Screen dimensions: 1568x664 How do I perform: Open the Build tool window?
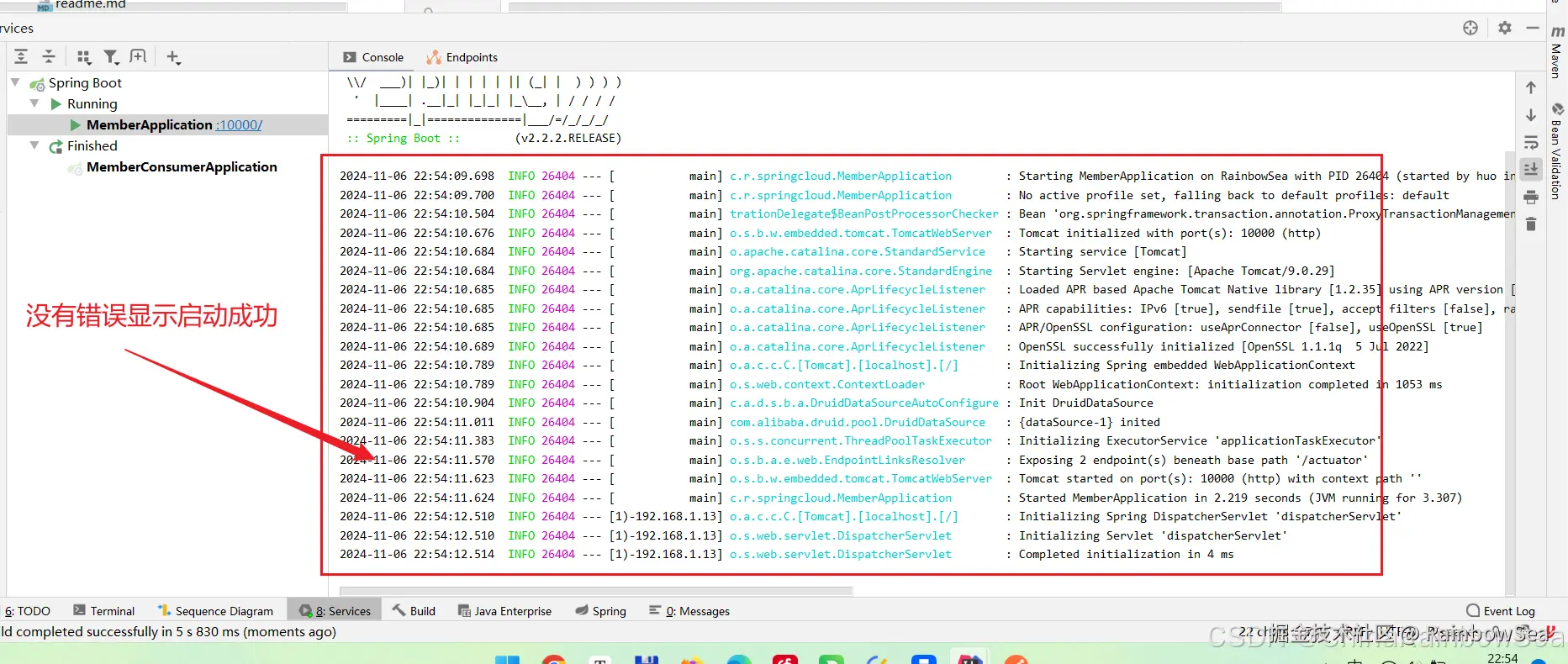click(x=414, y=611)
